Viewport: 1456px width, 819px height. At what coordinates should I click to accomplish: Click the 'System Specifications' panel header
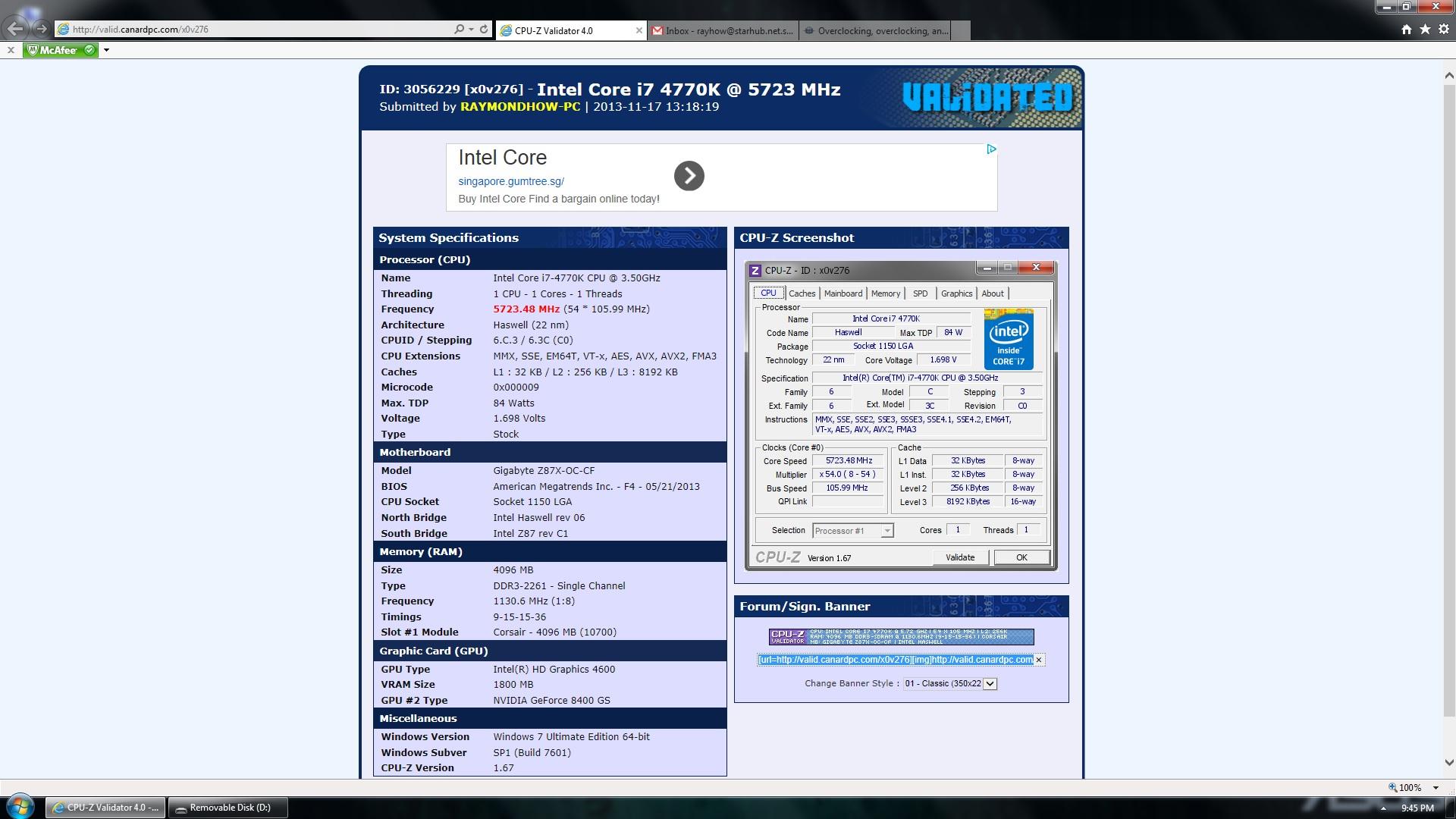point(550,237)
